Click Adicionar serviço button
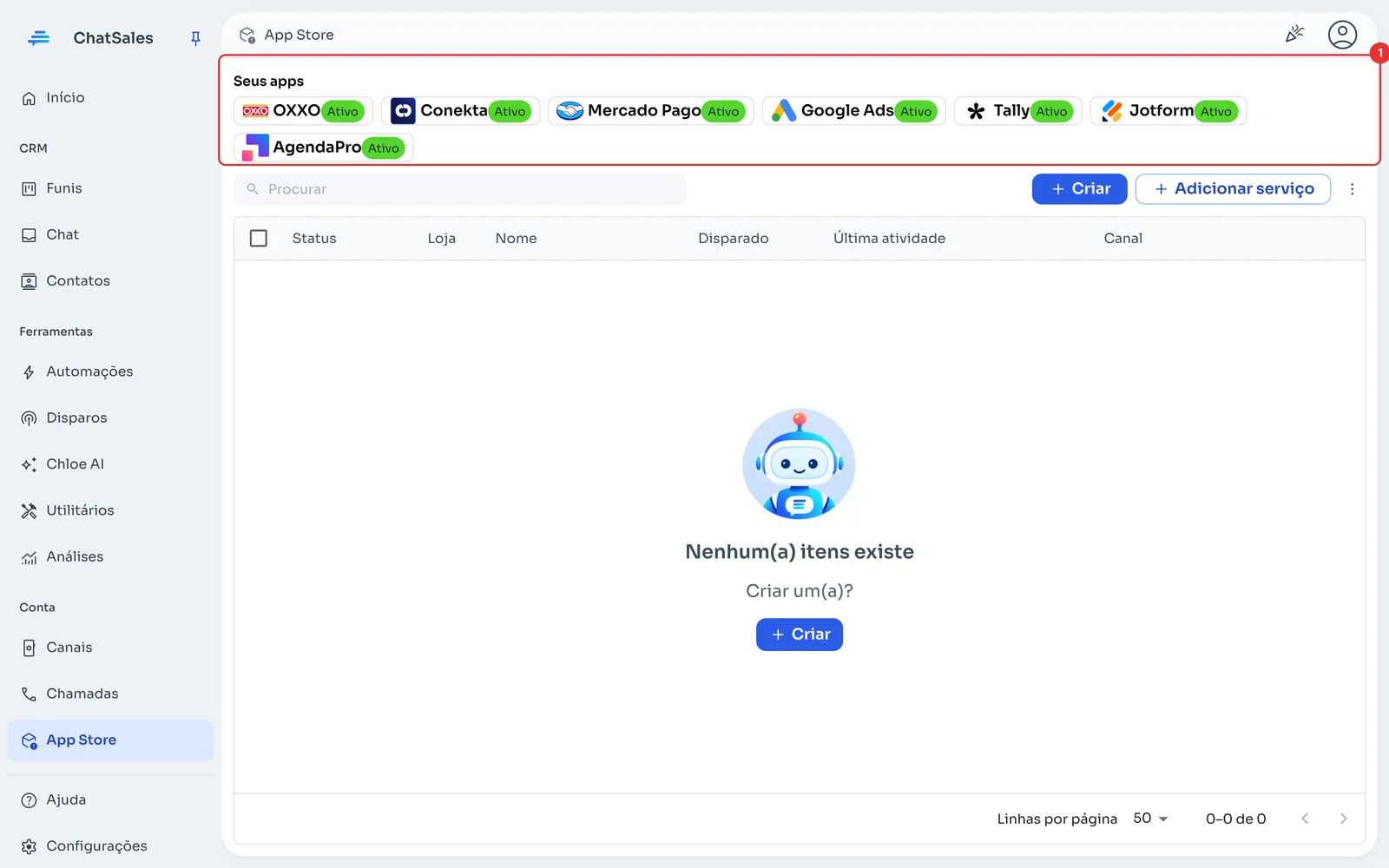This screenshot has height=868, width=1389. [x=1233, y=189]
